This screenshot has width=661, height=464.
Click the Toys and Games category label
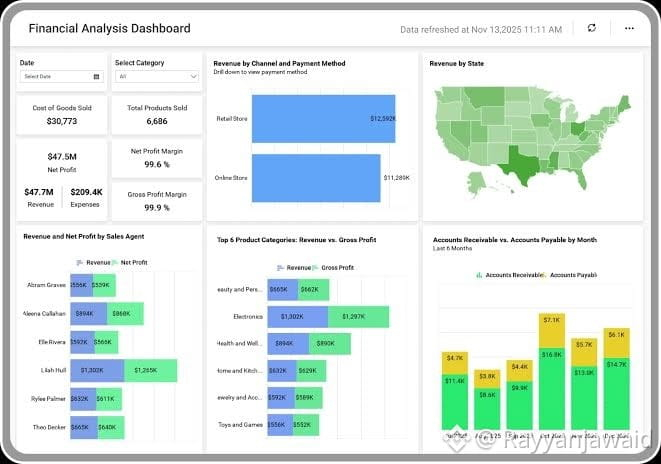[240, 425]
